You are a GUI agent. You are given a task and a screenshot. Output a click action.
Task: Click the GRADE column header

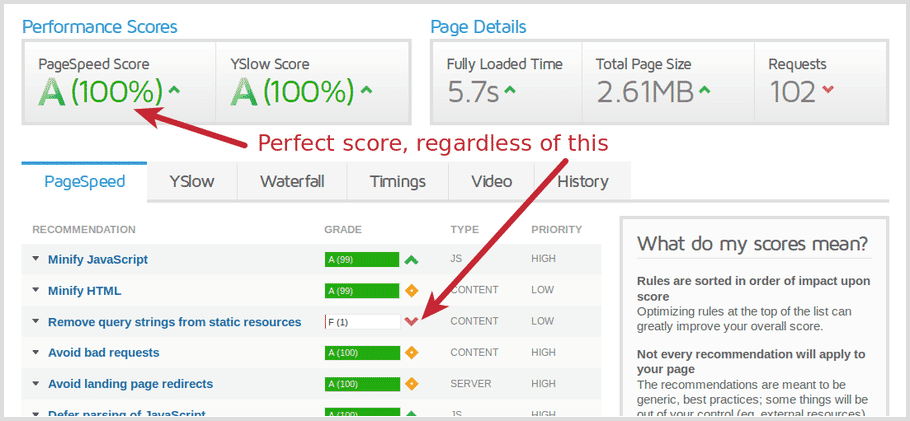pos(343,230)
